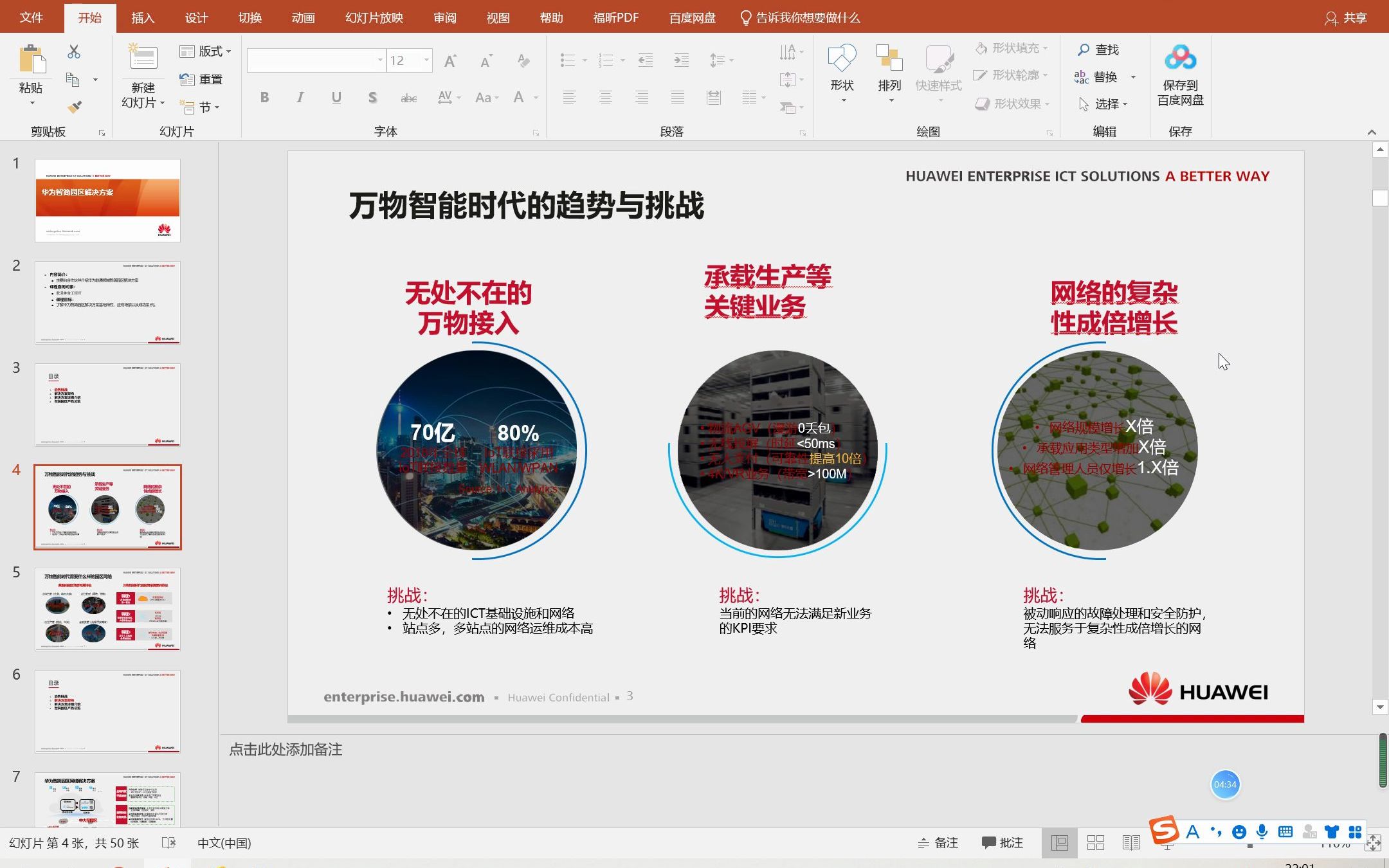Switch to Slide Sorter view icon
This screenshot has height=868, width=1389.
pyautogui.click(x=1095, y=843)
